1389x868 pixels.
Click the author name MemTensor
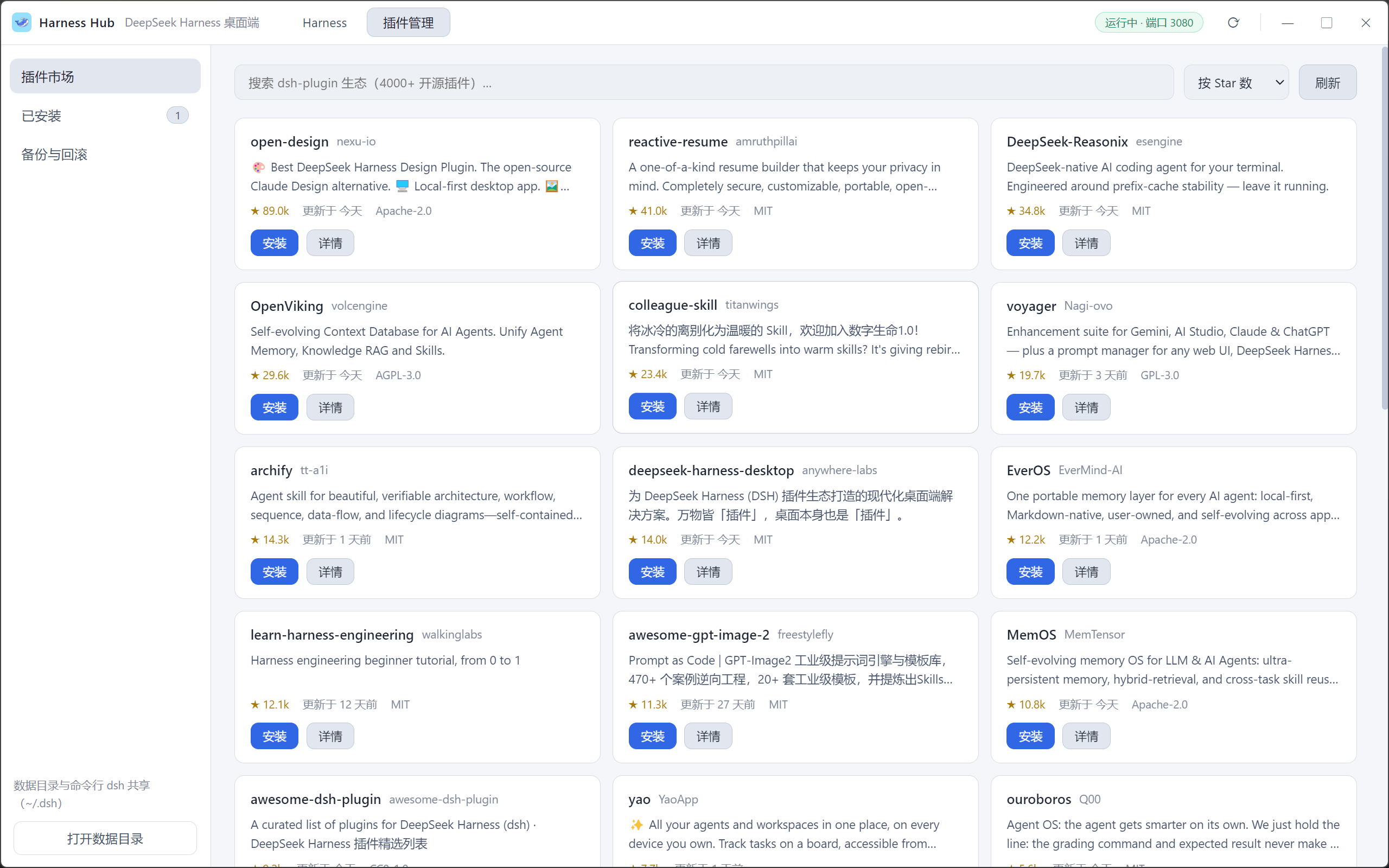point(1094,634)
